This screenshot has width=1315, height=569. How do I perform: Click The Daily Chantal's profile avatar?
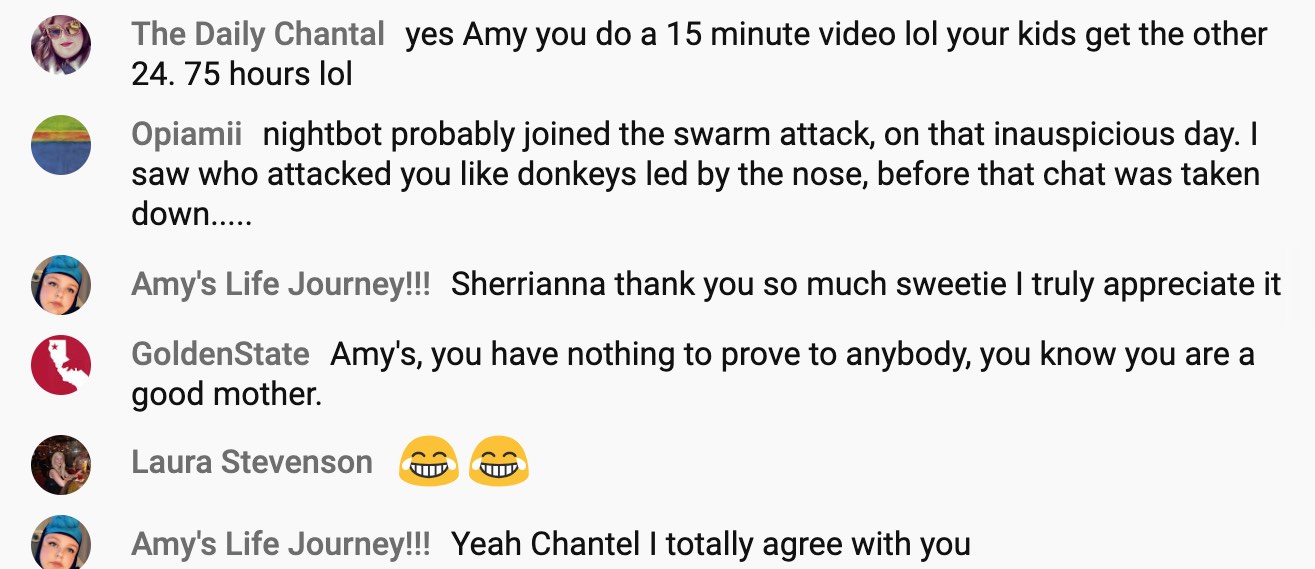(61, 44)
